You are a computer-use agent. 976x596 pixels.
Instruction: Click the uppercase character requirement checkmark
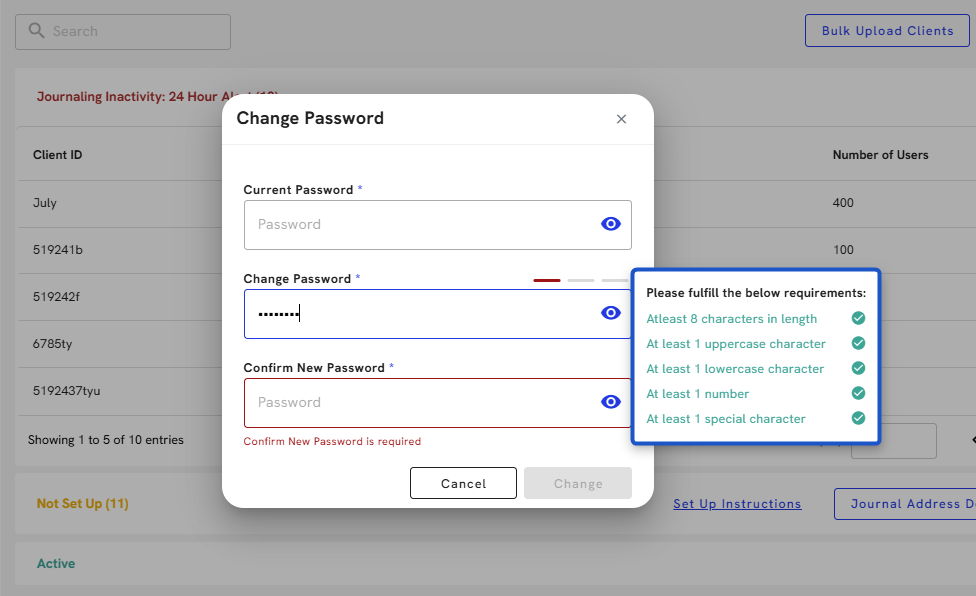tap(858, 344)
